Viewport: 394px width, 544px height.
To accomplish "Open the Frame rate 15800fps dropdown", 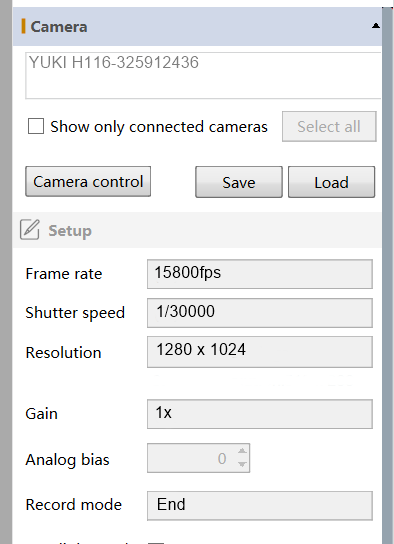I will click(260, 274).
